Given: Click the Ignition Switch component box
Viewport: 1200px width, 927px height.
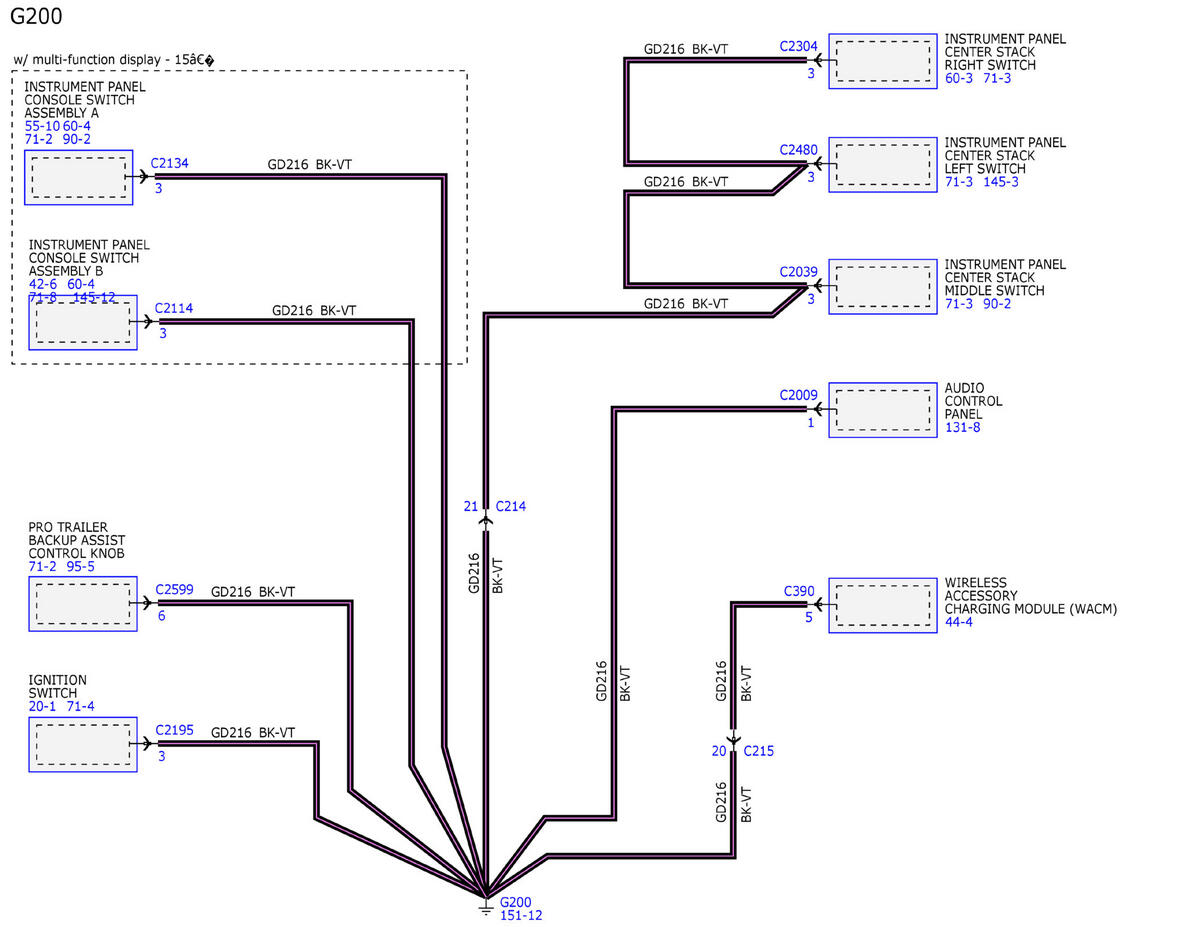Looking at the screenshot, I should (82, 745).
